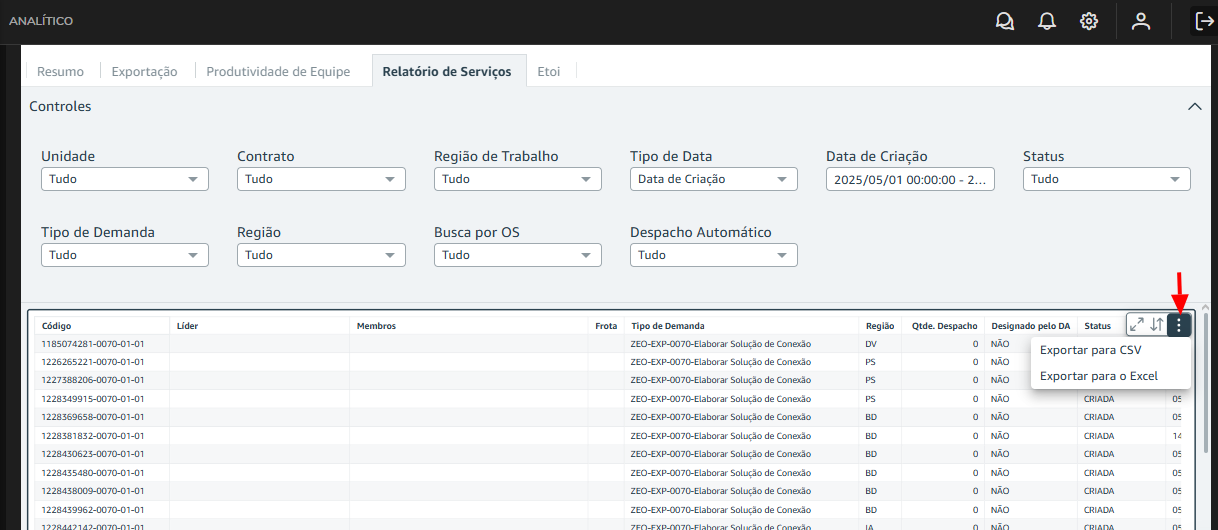Click the three-dot table menu icon
Image resolution: width=1218 pixels, height=530 pixels.
coord(1179,325)
